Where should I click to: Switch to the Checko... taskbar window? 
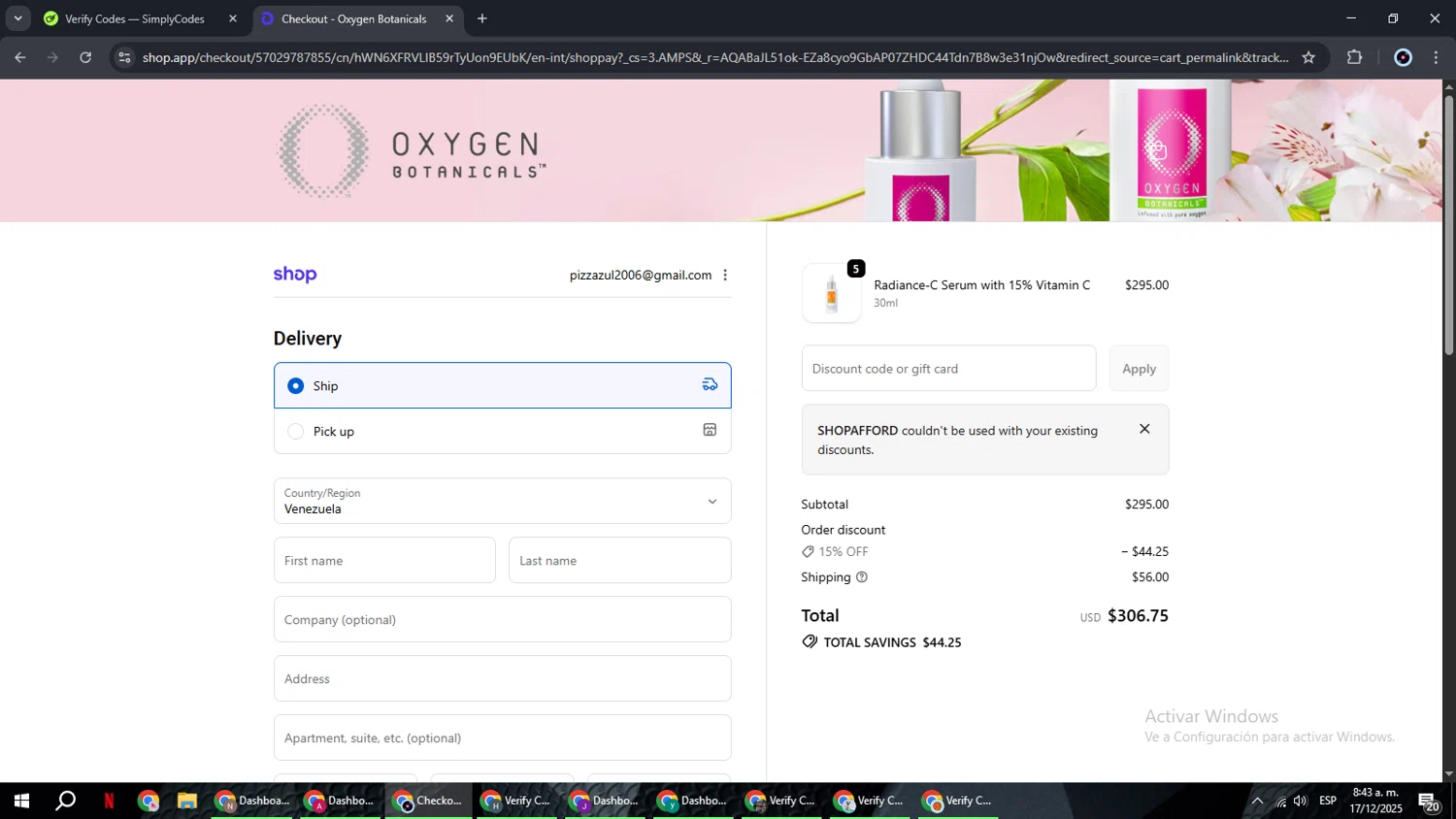click(428, 801)
